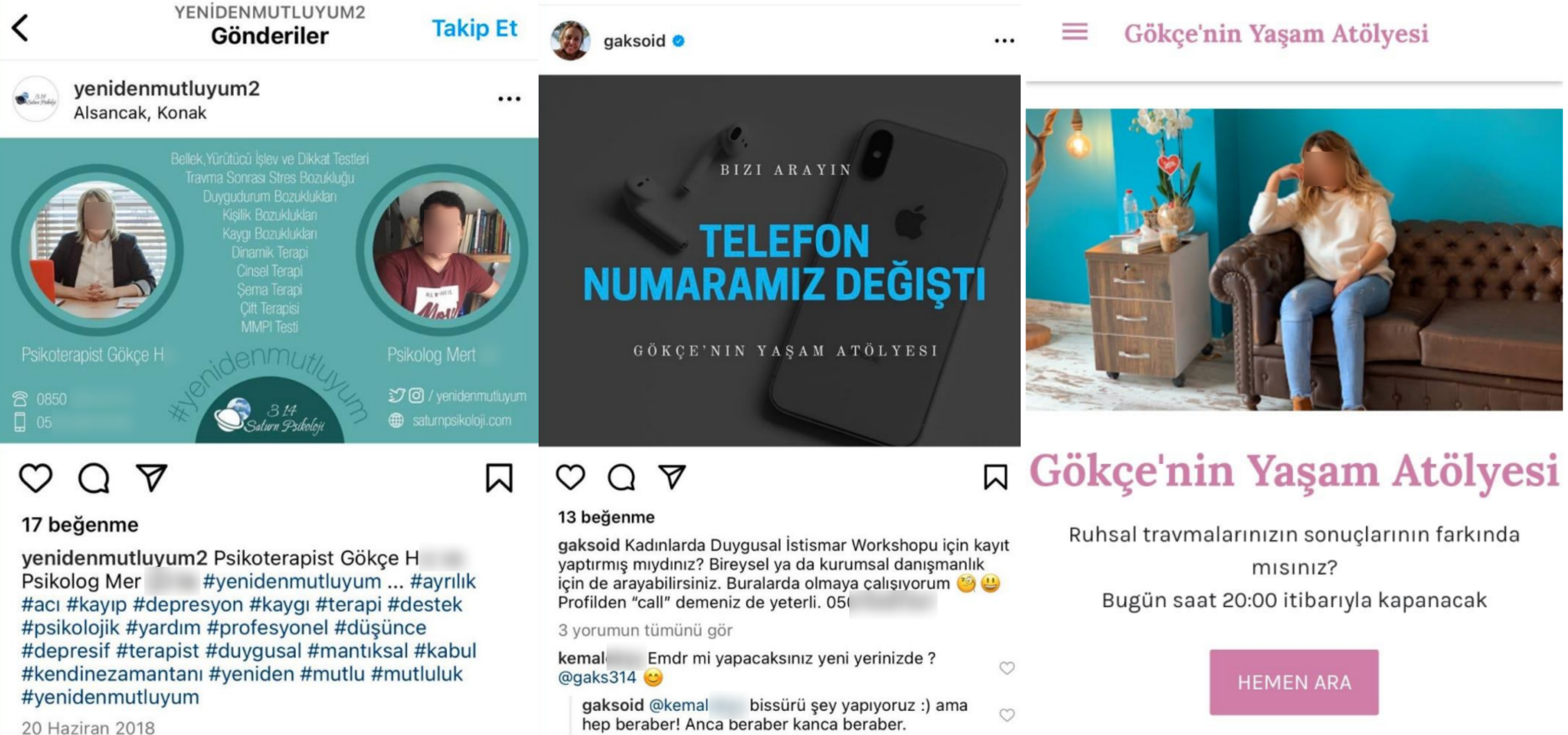The height and width of the screenshot is (735, 1568).
Task: Share the yenidenmutluyum2 post via paper plane
Action: click(x=151, y=478)
